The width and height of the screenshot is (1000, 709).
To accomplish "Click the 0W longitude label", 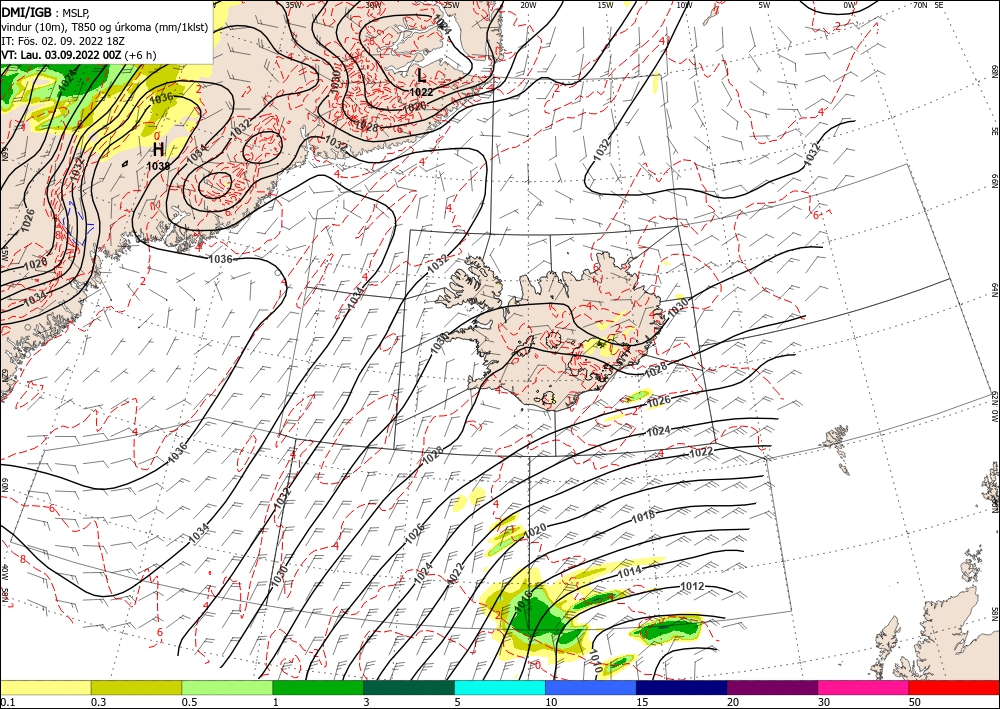I will (849, 5).
